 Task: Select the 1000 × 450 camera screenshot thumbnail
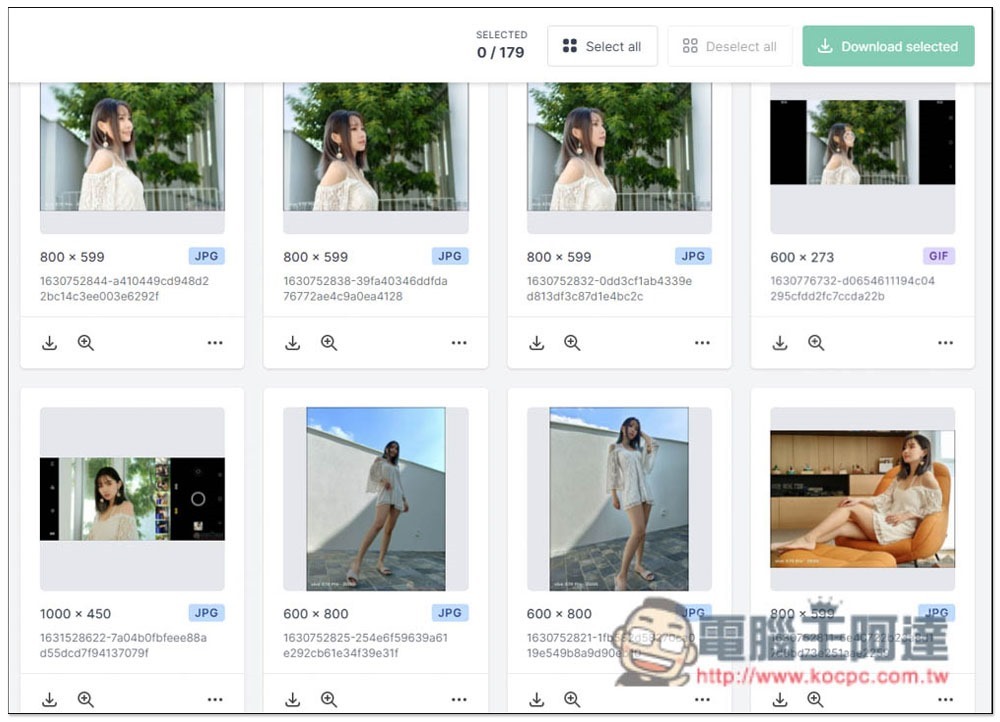click(132, 498)
